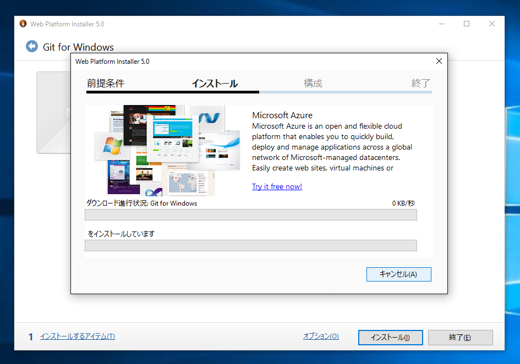Click the キャンセル(A) button
This screenshot has height=364, width=520.
tap(399, 274)
